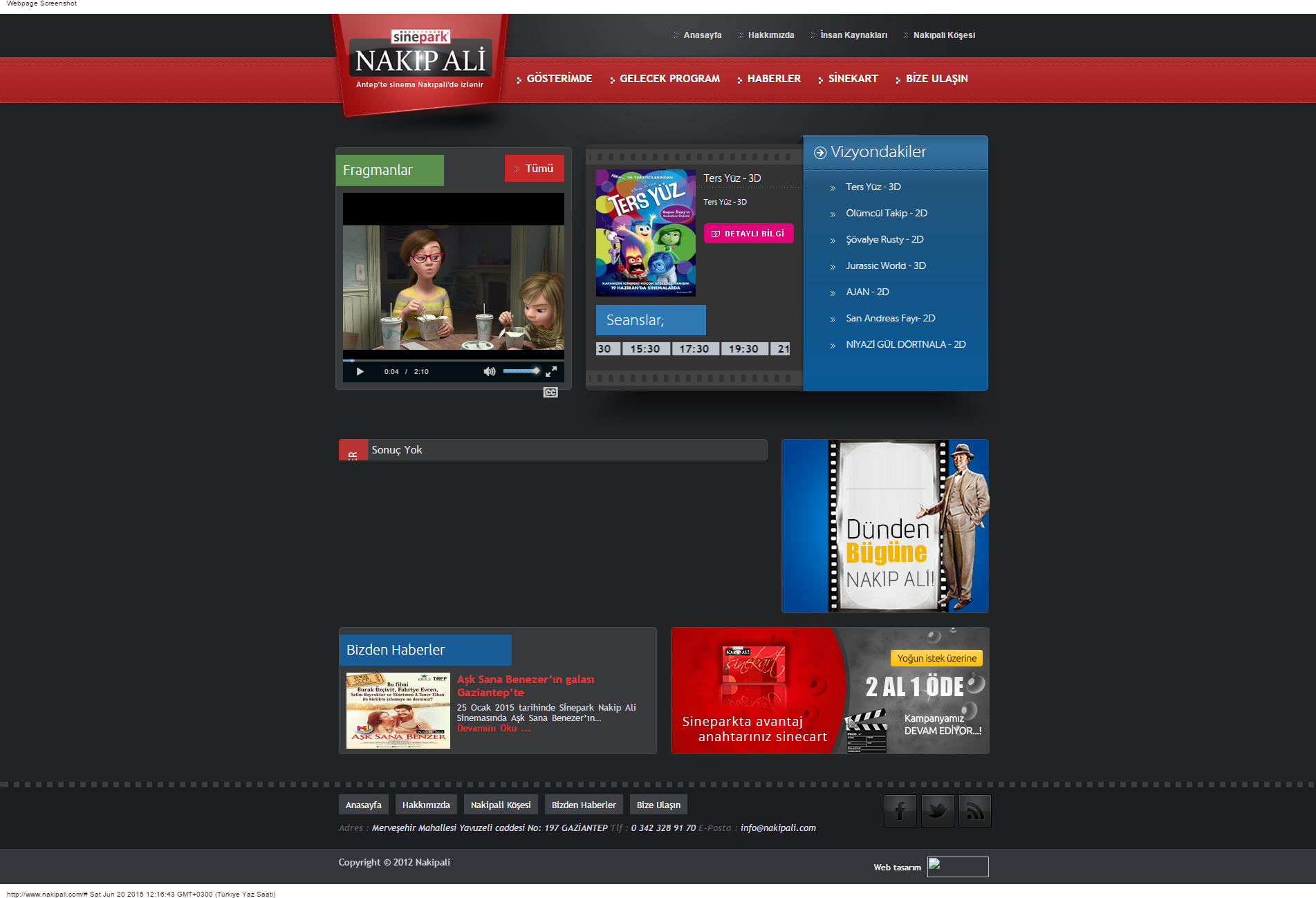Open AJAN - 2D listing
Screen dimensions: 1316x898
pos(867,292)
